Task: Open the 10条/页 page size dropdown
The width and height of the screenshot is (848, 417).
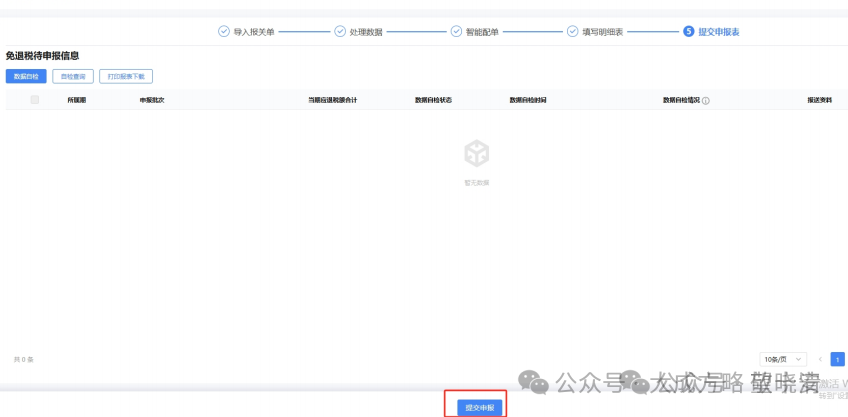Action: [x=783, y=359]
